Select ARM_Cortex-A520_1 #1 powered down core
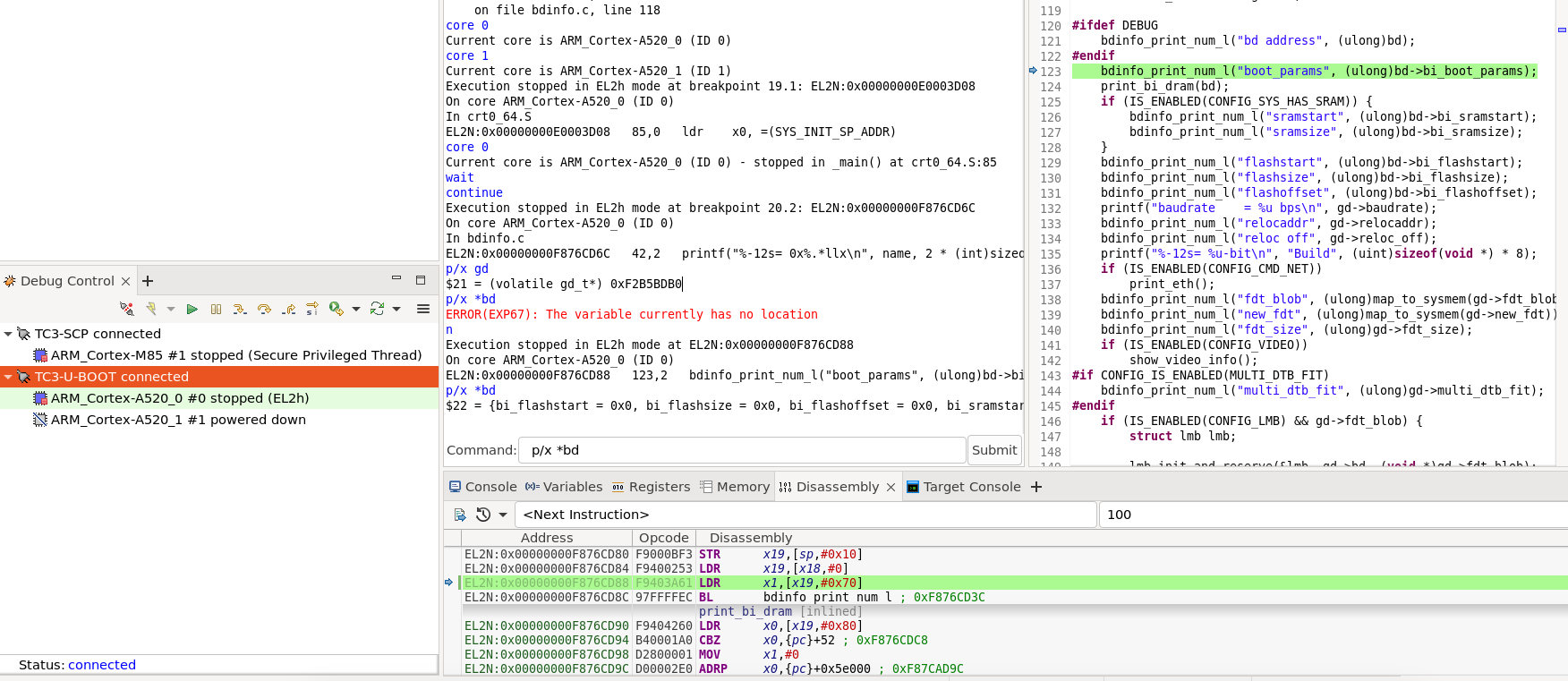The height and width of the screenshot is (681, 1568). coord(178,420)
